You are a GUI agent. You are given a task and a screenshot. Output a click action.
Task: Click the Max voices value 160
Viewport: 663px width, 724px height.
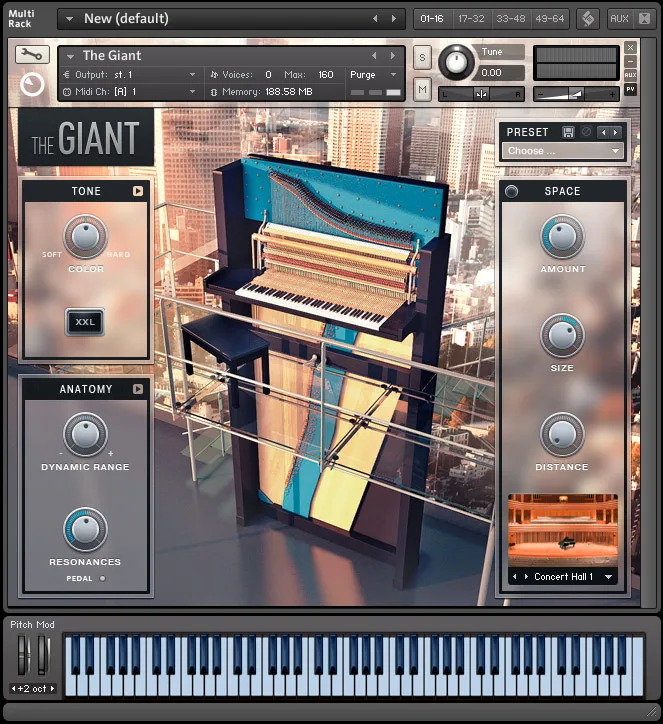tap(325, 74)
